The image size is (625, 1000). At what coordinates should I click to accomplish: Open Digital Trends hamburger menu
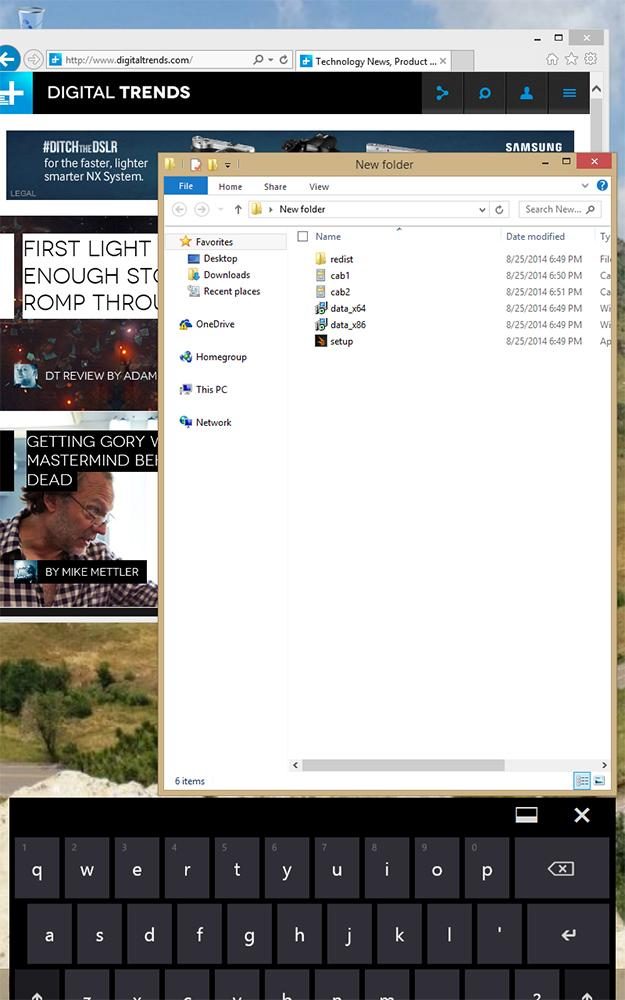pos(569,93)
